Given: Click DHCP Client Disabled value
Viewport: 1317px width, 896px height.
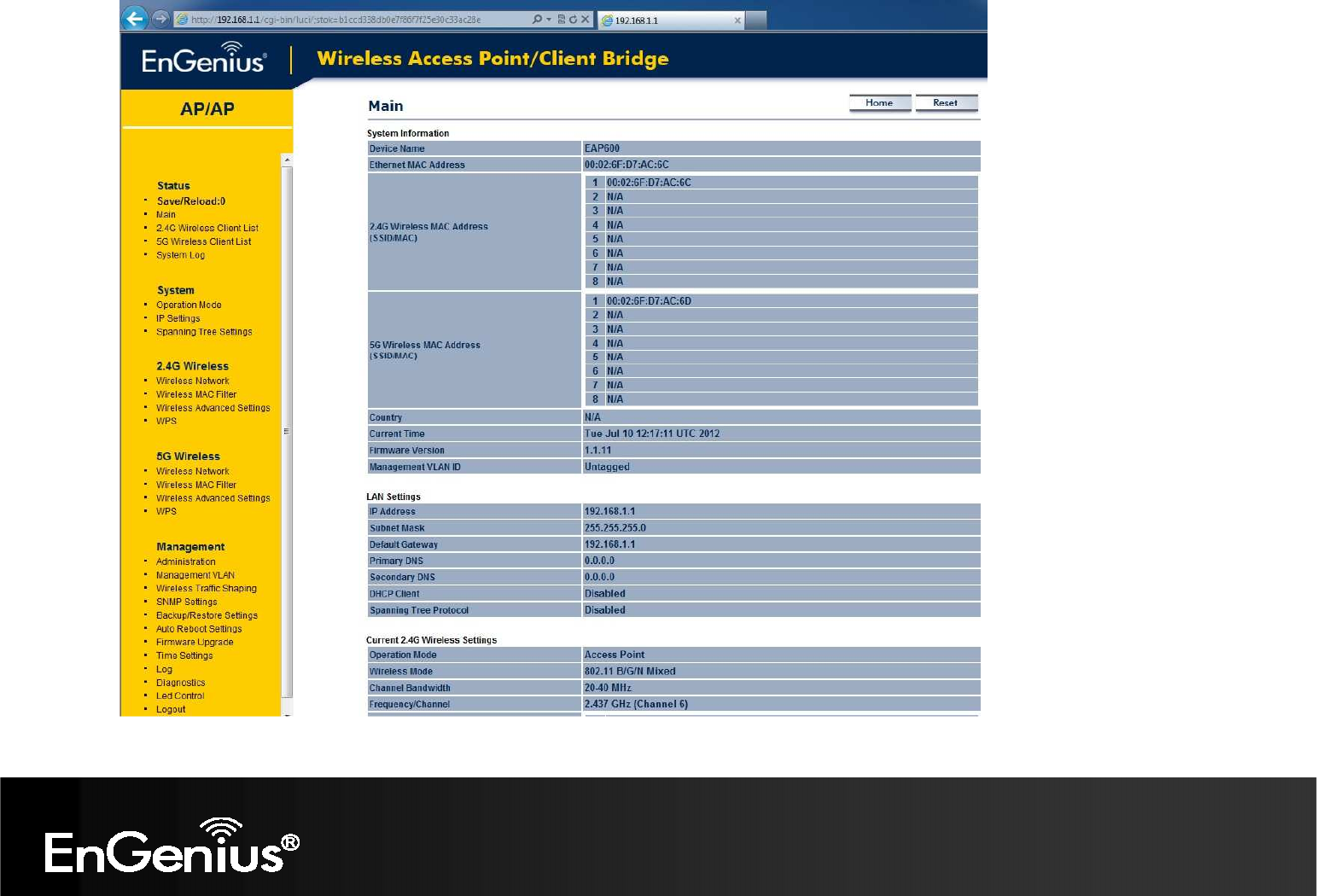Looking at the screenshot, I should (605, 594).
